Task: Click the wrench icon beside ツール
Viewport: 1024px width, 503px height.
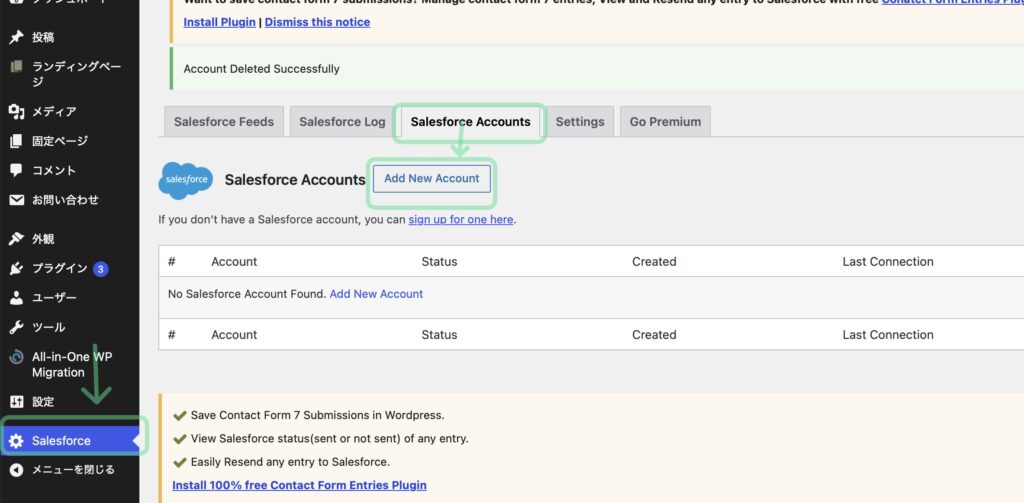Action: pyautogui.click(x=16, y=327)
